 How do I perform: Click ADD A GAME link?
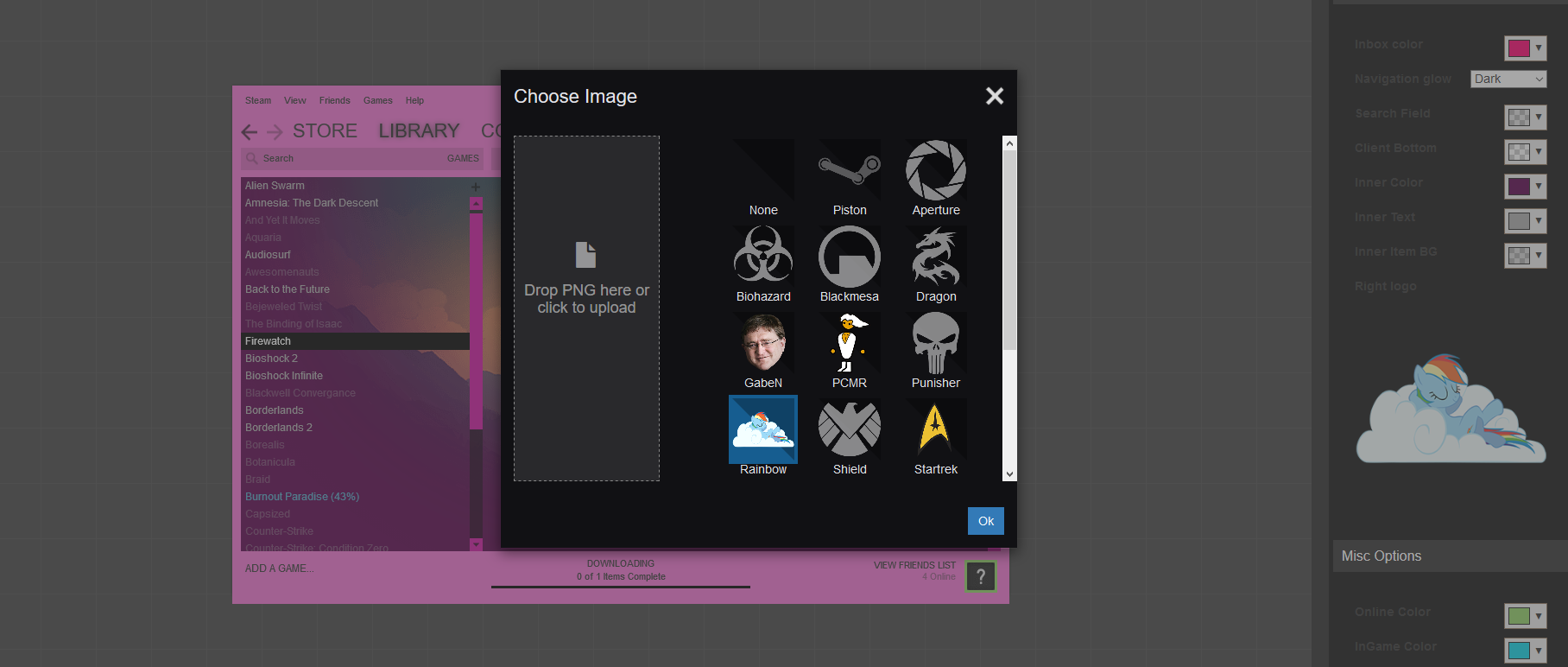(x=280, y=569)
